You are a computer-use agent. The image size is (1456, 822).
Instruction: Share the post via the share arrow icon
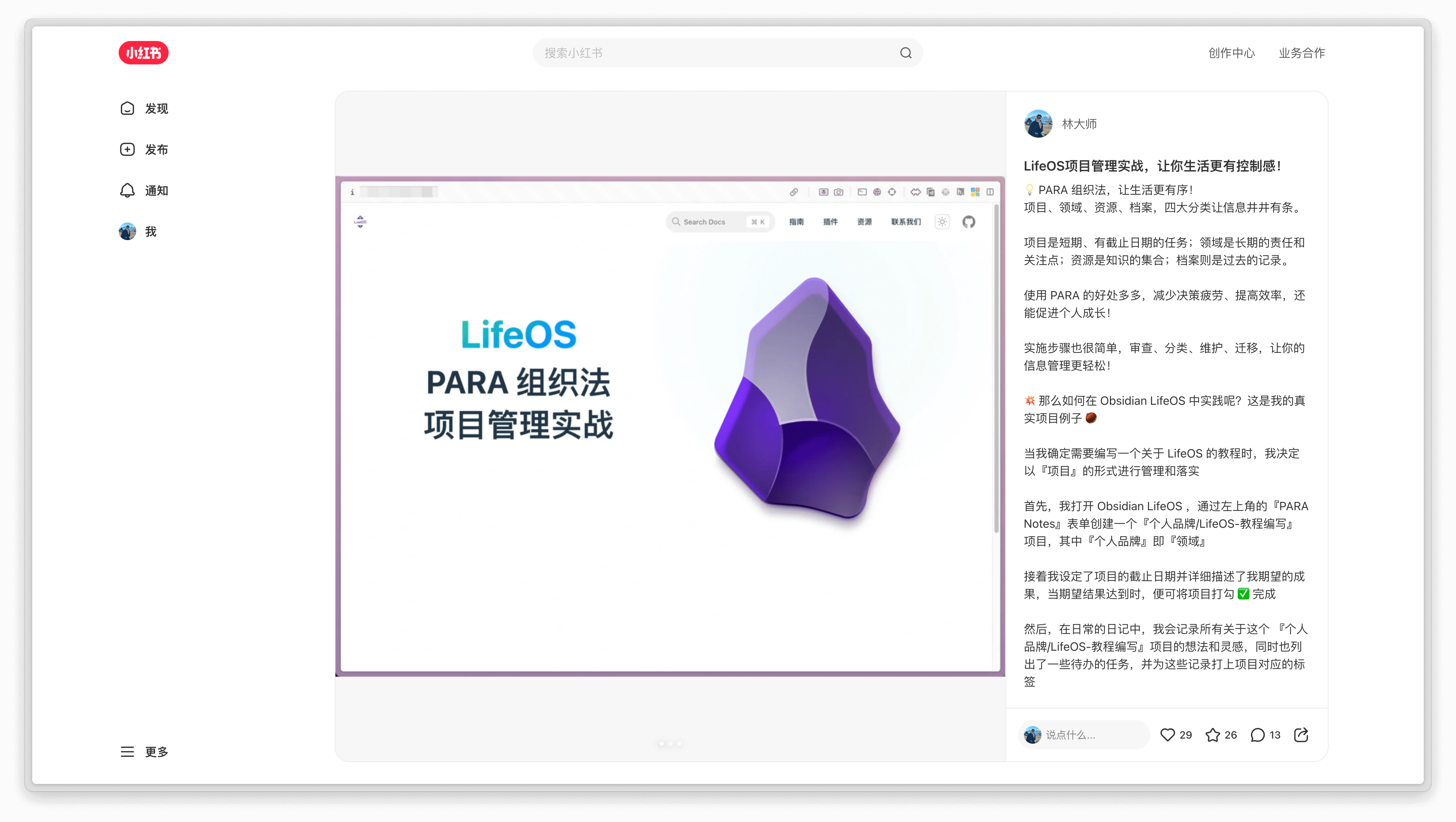[1301, 735]
